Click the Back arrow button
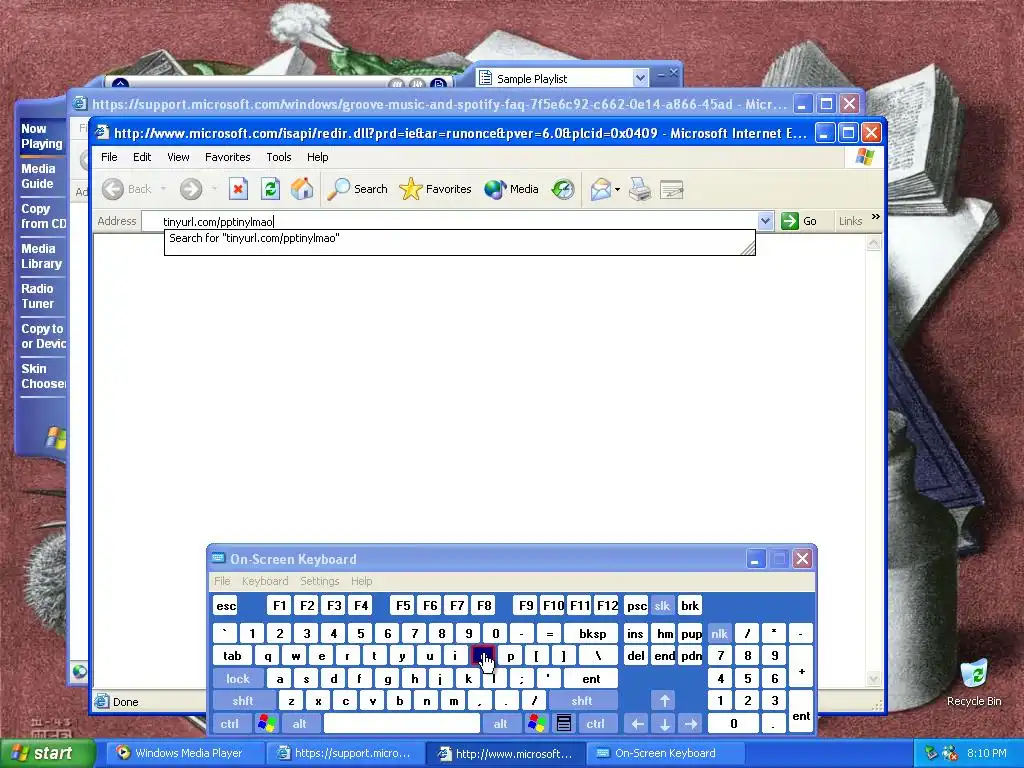This screenshot has height=768, width=1024. pyautogui.click(x=113, y=189)
